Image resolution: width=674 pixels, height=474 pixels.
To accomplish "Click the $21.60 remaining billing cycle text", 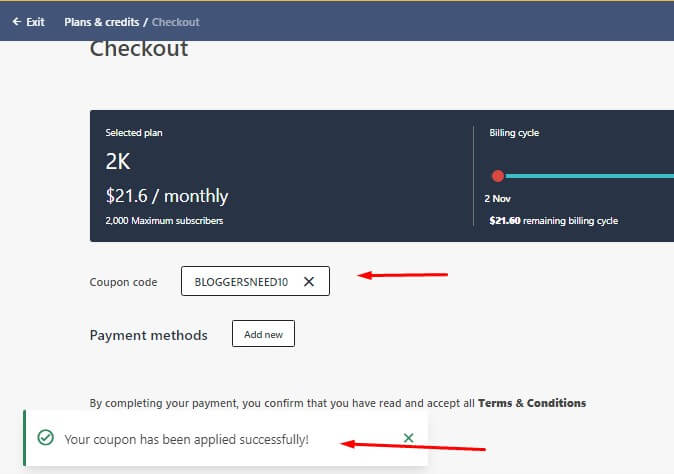I will coord(554,221).
